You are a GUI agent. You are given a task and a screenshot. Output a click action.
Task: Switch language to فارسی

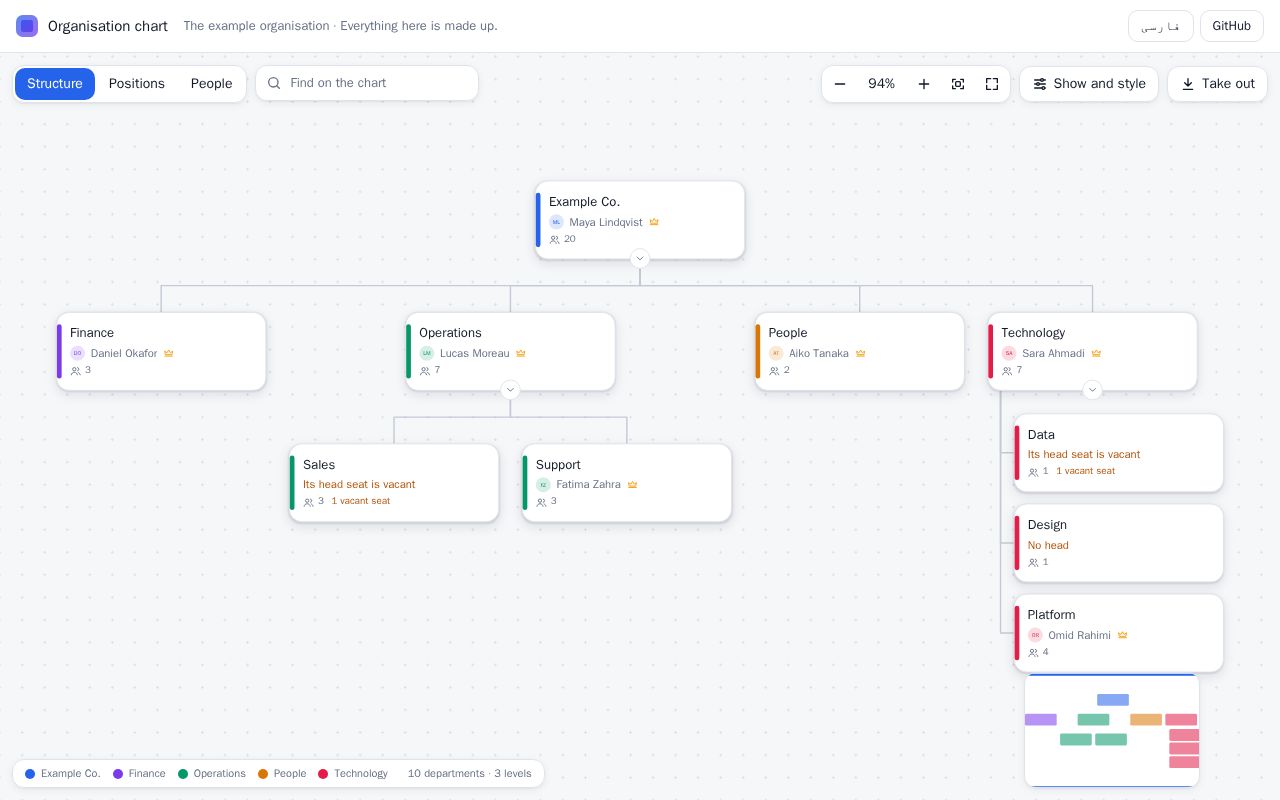pos(1161,26)
